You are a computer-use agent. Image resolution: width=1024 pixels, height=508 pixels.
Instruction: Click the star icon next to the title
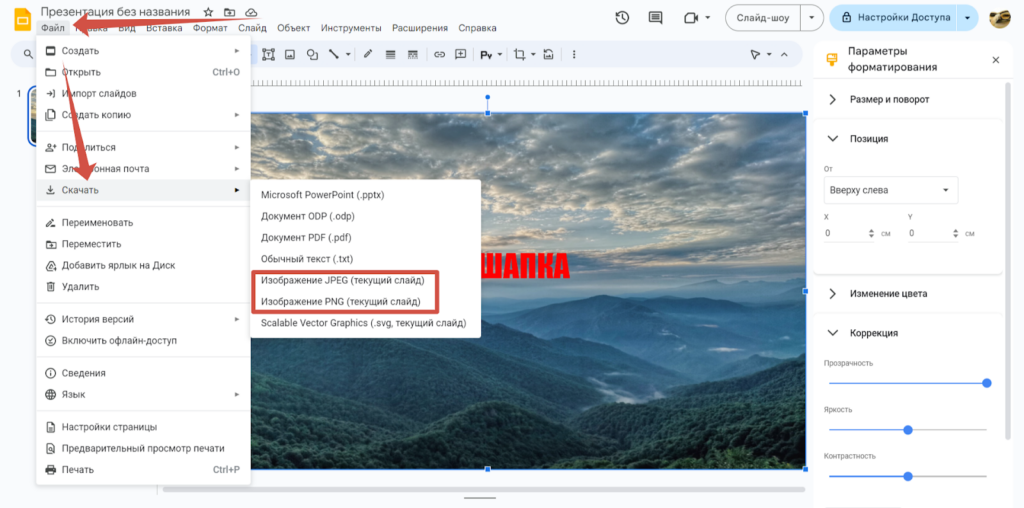pyautogui.click(x=208, y=12)
